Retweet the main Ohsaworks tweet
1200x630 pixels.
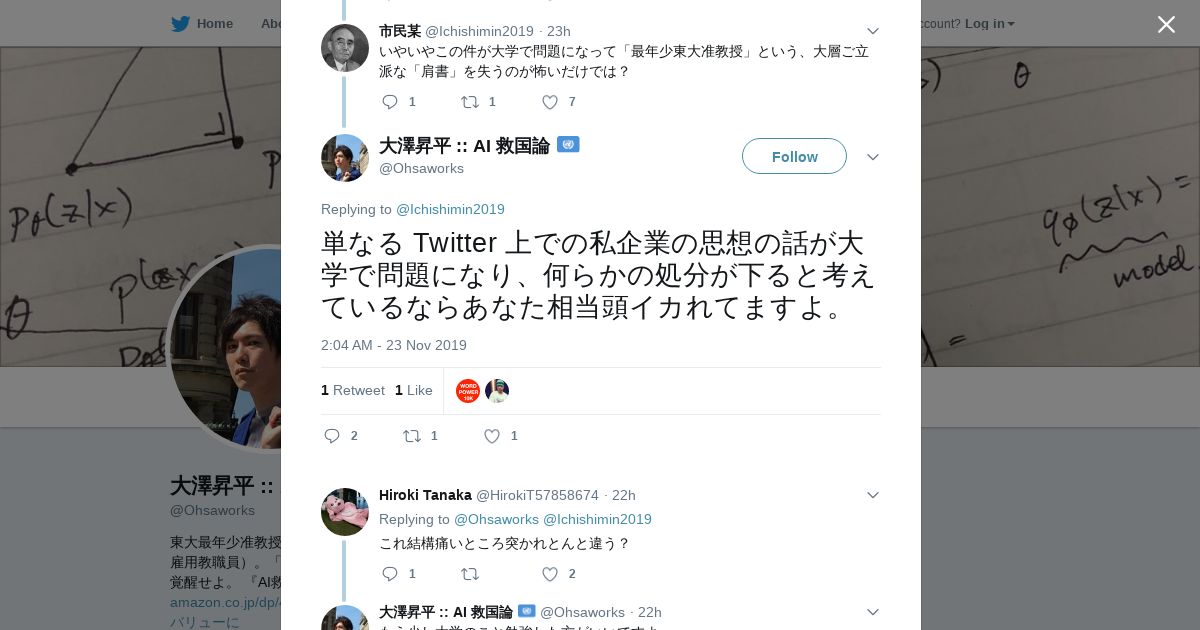(411, 436)
